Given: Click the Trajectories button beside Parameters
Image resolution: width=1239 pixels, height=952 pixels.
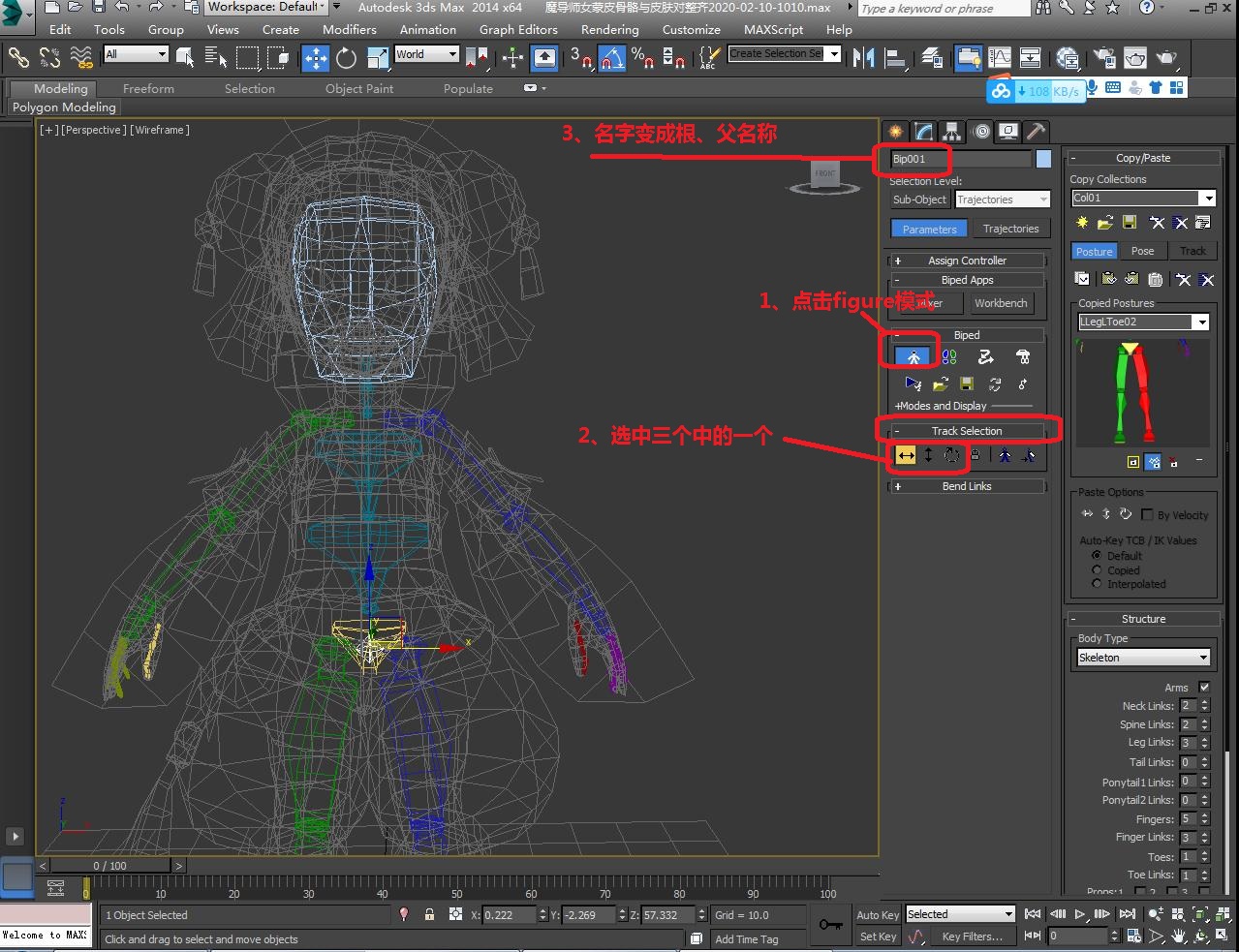Looking at the screenshot, I should coord(1010,230).
